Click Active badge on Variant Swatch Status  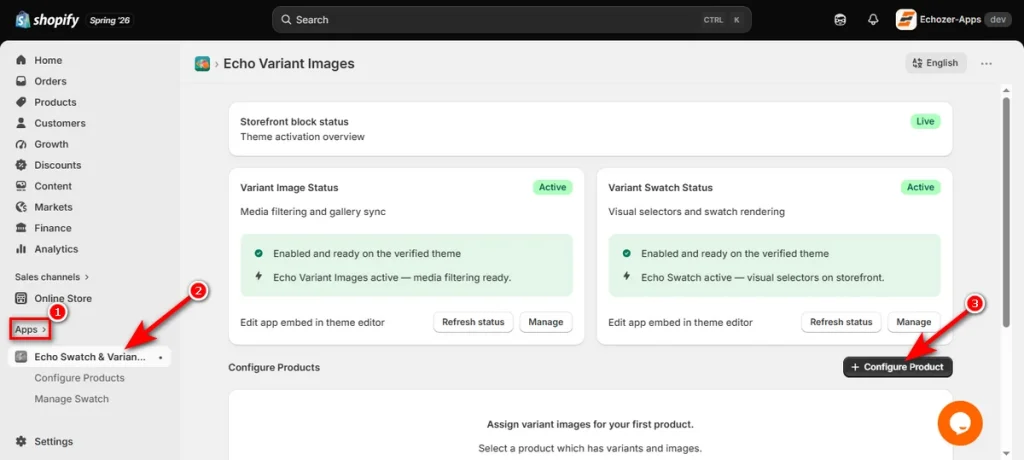pyautogui.click(x=921, y=187)
